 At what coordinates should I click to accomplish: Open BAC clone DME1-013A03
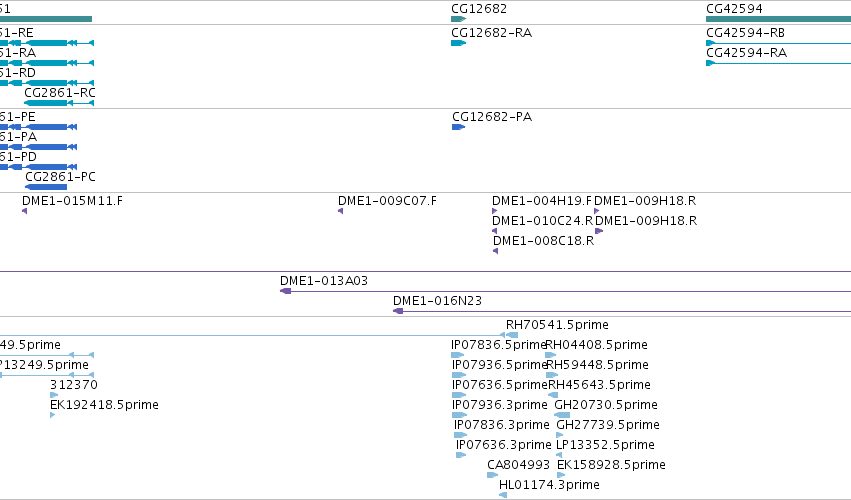(324, 281)
